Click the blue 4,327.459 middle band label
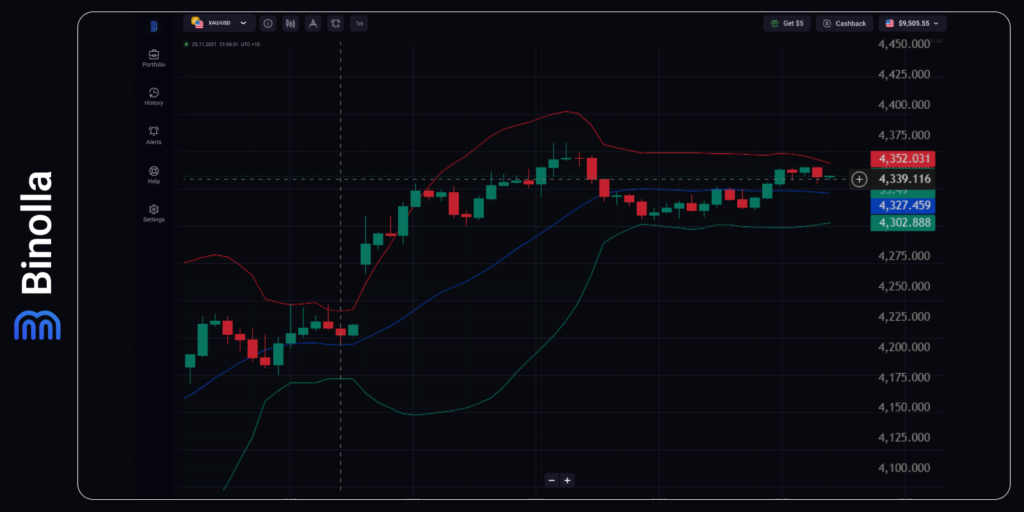 903,206
